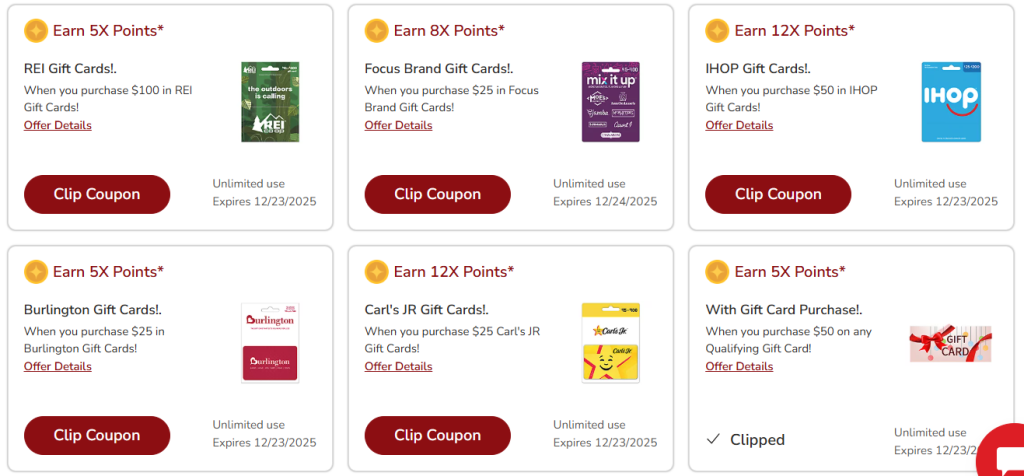This screenshot has height=476, width=1024.
Task: Clip the Carl's JR Gift Cards coupon
Action: [x=437, y=435]
